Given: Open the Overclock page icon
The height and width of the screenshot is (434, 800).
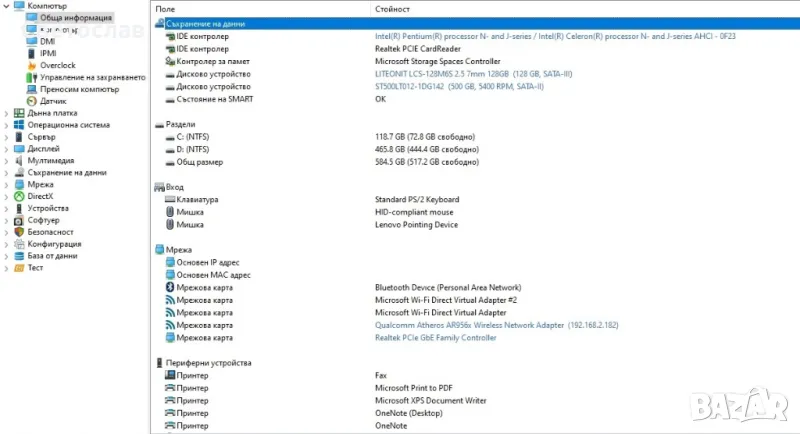Looking at the screenshot, I should click(31, 65).
